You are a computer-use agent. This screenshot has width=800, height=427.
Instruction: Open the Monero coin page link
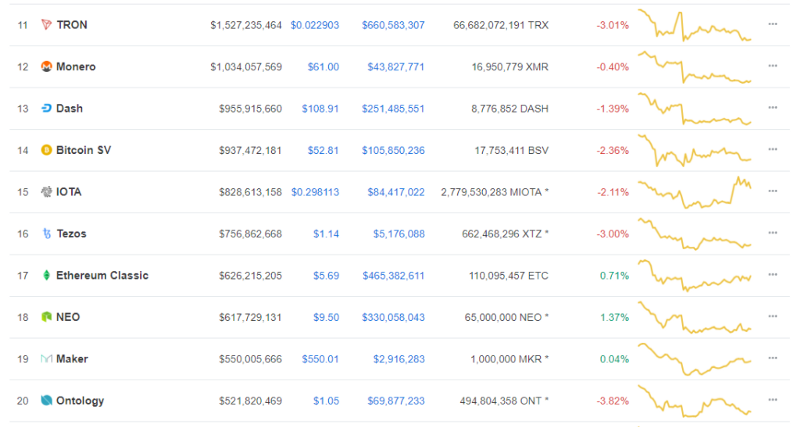(x=76, y=67)
